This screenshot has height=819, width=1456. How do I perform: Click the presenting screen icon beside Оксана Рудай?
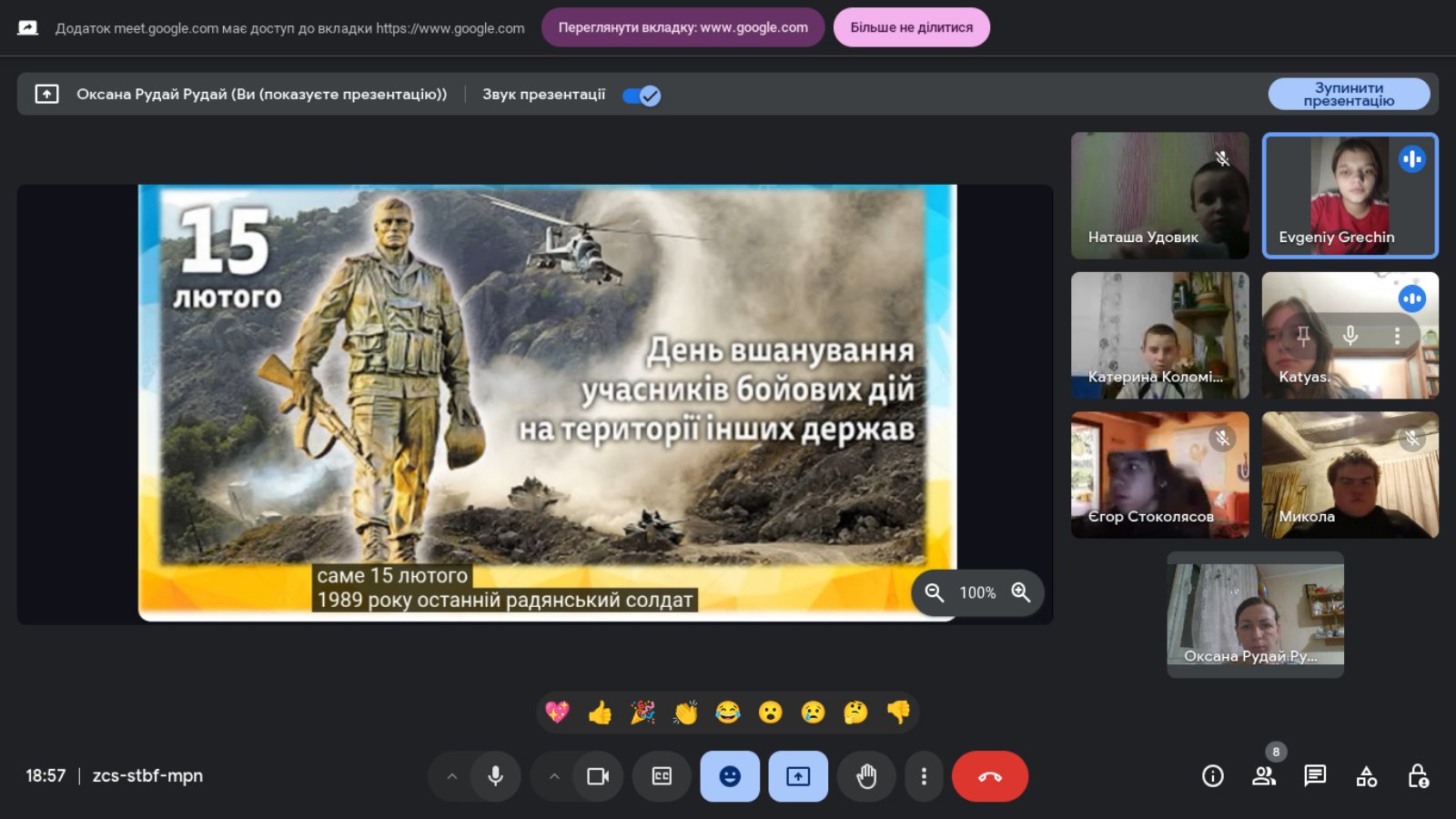(x=46, y=94)
